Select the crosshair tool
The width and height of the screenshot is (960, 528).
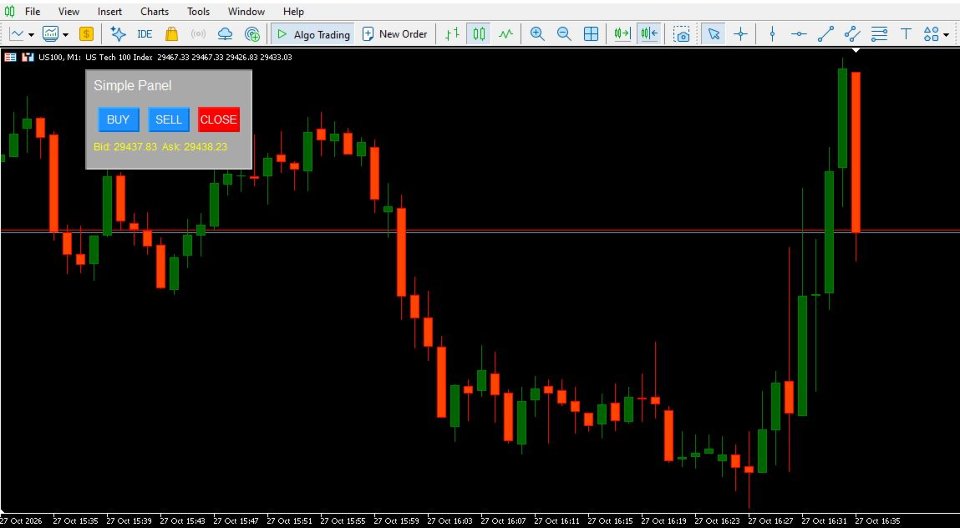coord(740,34)
